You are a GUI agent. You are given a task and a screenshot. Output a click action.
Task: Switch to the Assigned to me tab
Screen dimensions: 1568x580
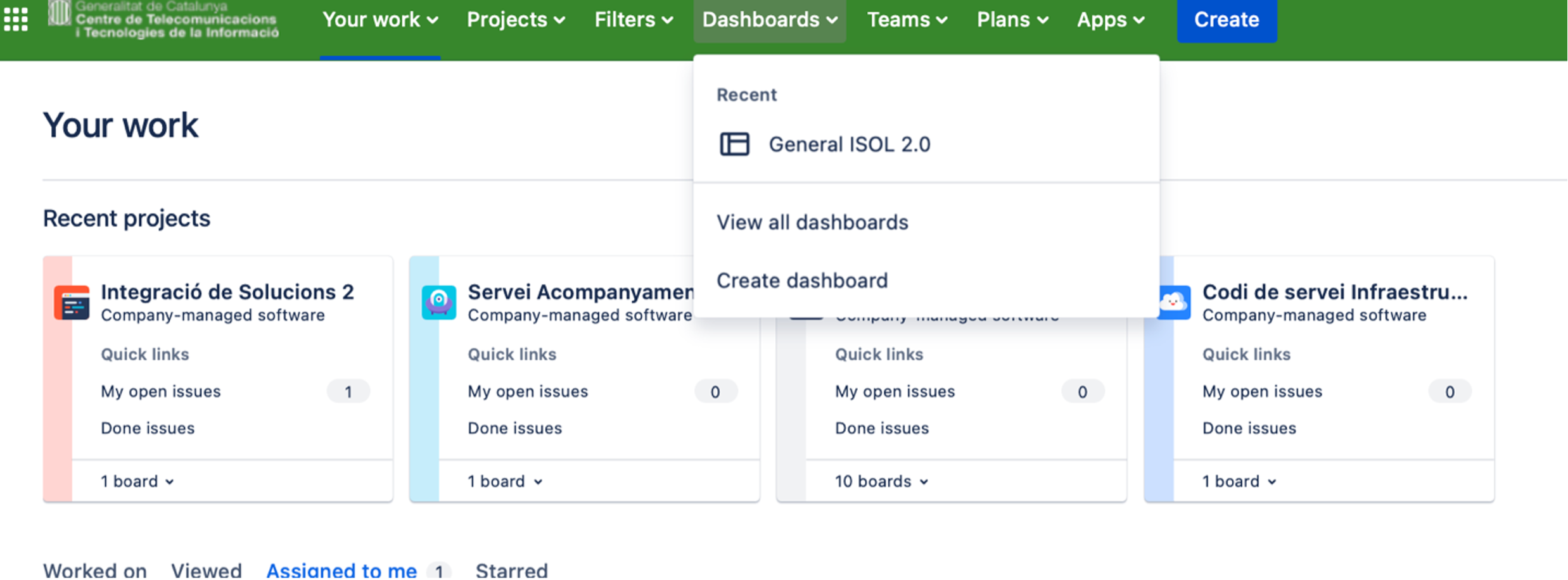point(341,570)
